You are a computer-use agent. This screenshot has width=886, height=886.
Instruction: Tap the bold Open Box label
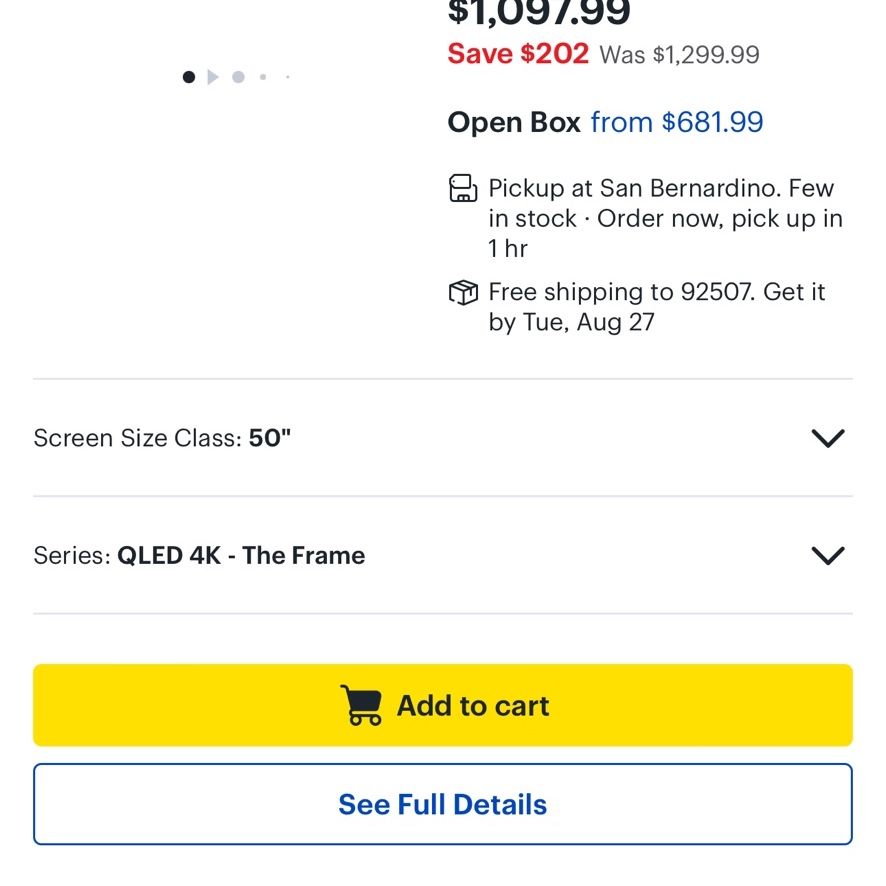coord(514,122)
